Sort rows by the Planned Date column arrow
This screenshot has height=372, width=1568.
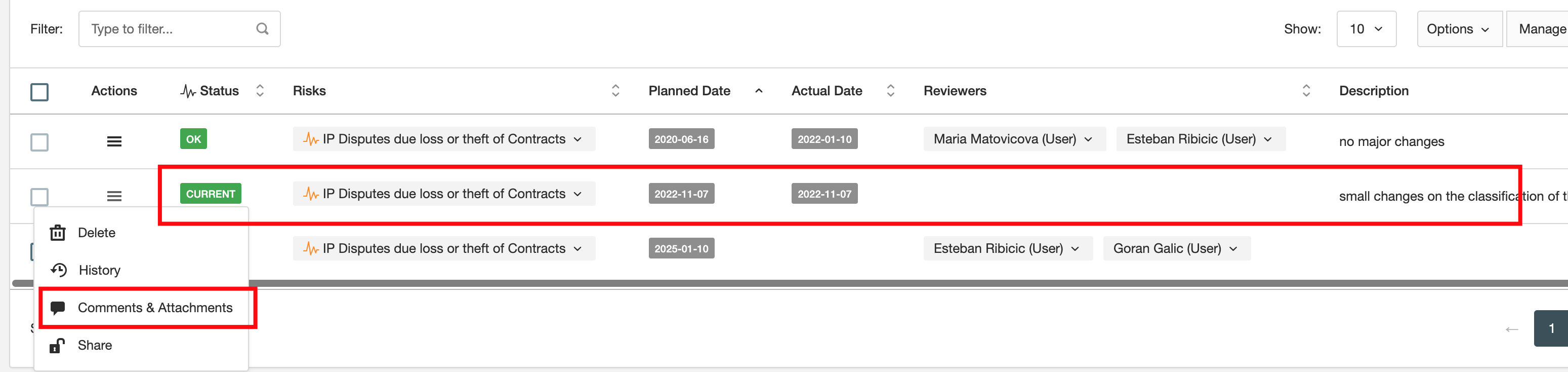(x=758, y=90)
